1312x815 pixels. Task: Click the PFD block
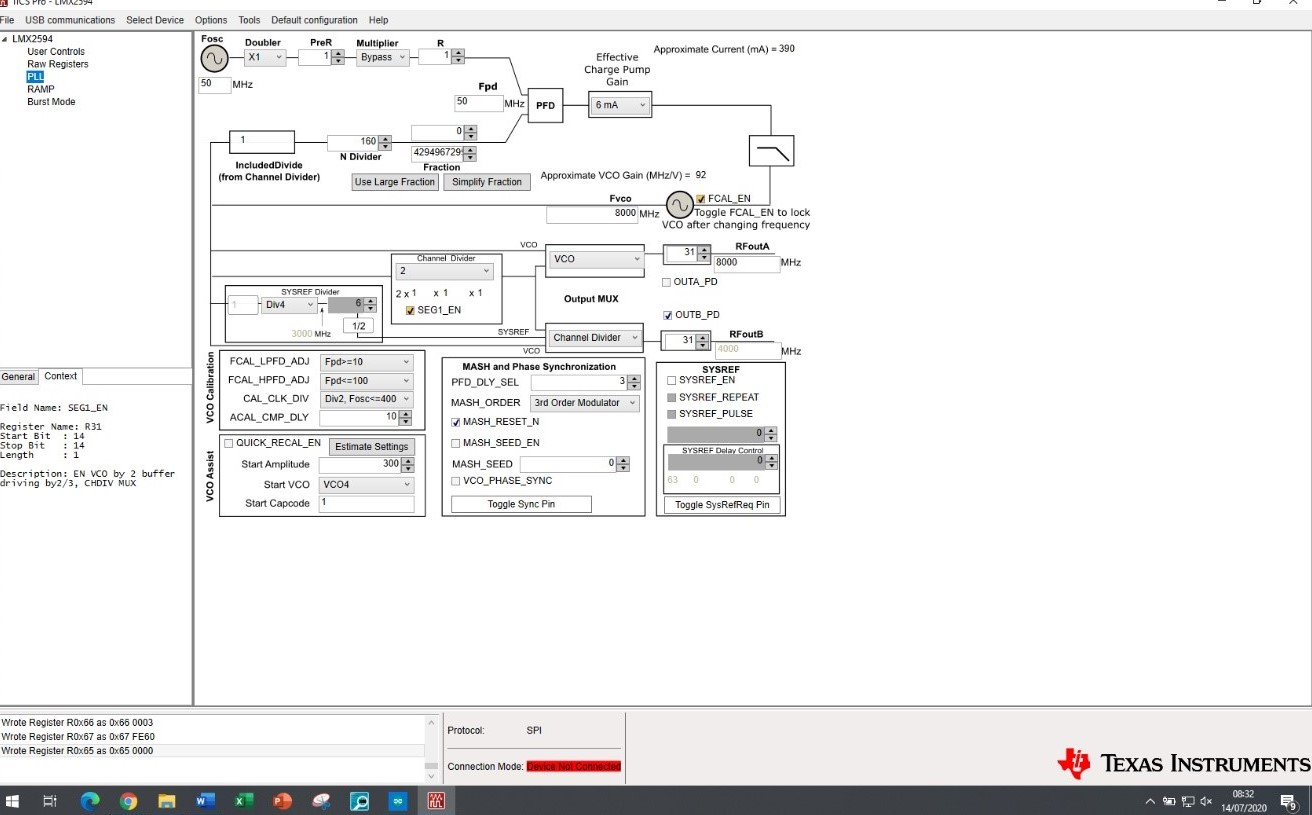[x=545, y=105]
